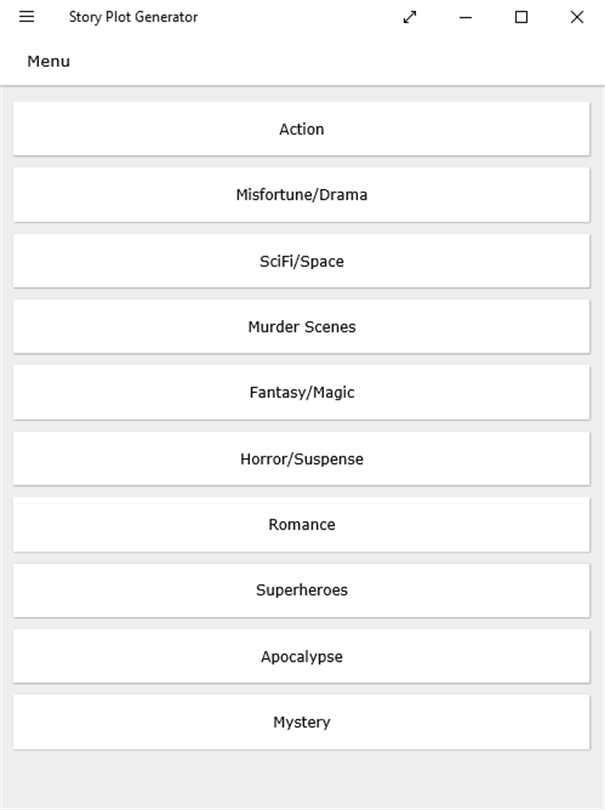Viewport: 605px width, 810px height.
Task: Go to the Superheroes plot genre
Action: click(x=301, y=591)
